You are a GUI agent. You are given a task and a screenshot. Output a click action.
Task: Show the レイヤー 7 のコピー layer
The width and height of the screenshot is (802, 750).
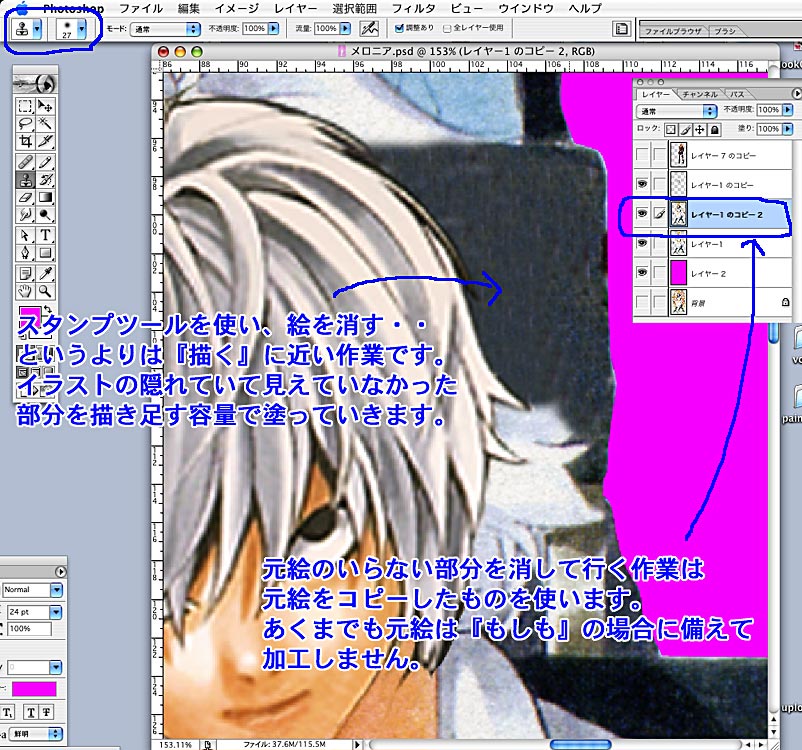click(x=642, y=155)
